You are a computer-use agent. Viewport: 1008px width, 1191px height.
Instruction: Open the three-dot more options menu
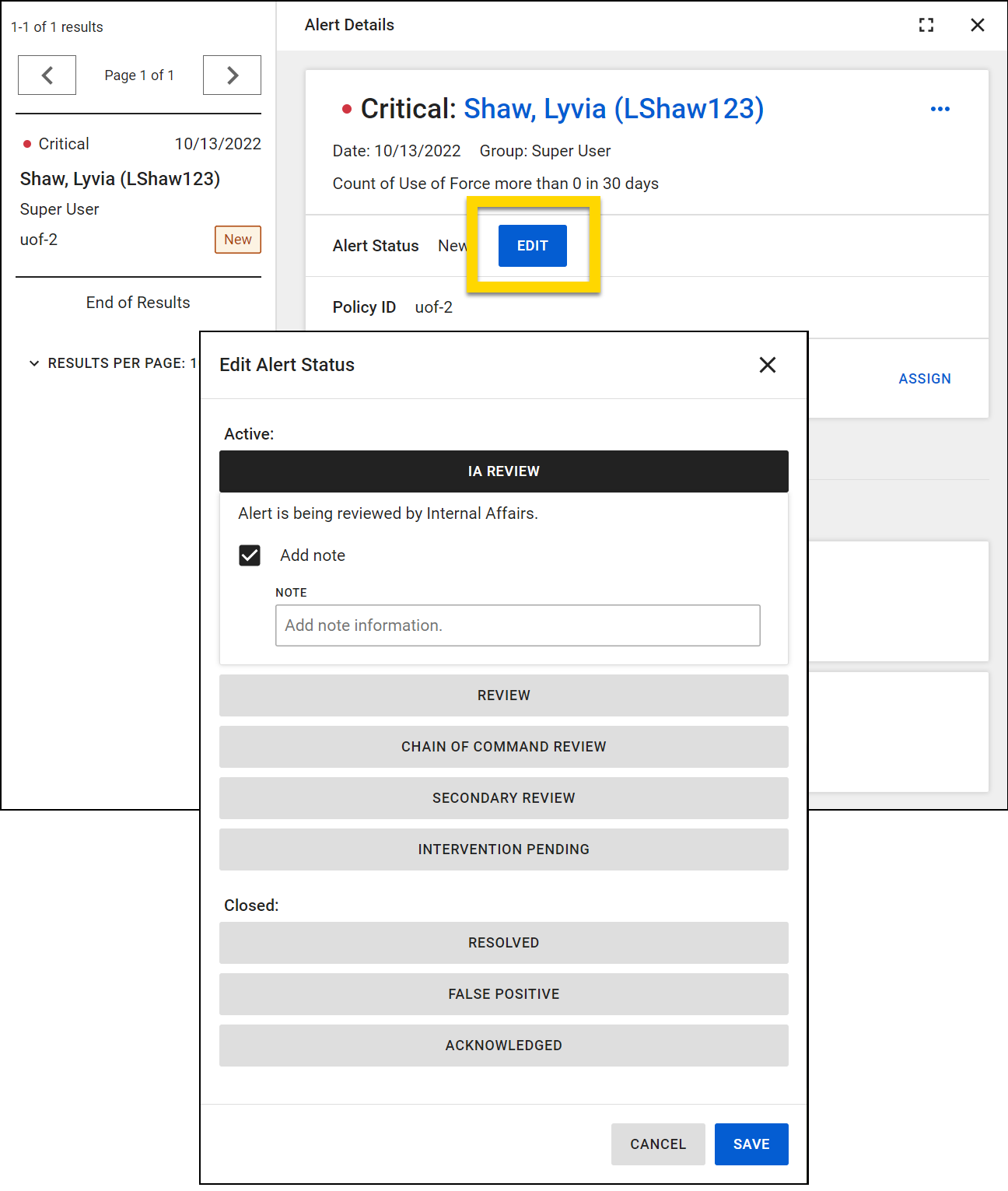[940, 109]
